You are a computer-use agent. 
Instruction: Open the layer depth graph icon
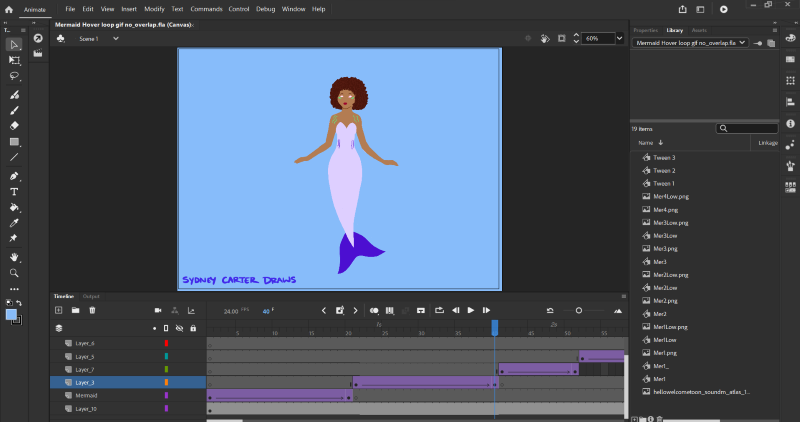(191, 310)
